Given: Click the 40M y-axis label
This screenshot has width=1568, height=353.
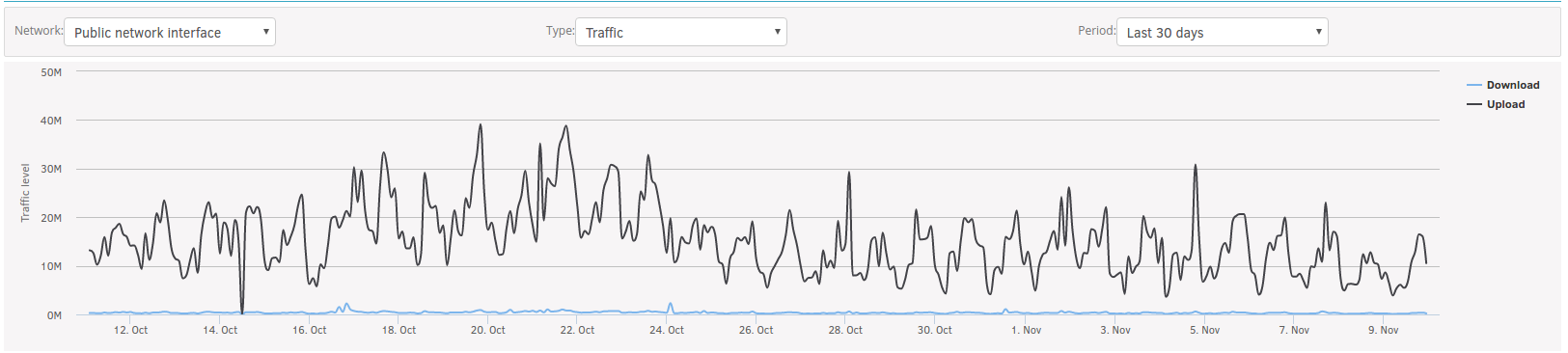Looking at the screenshot, I should [51, 121].
